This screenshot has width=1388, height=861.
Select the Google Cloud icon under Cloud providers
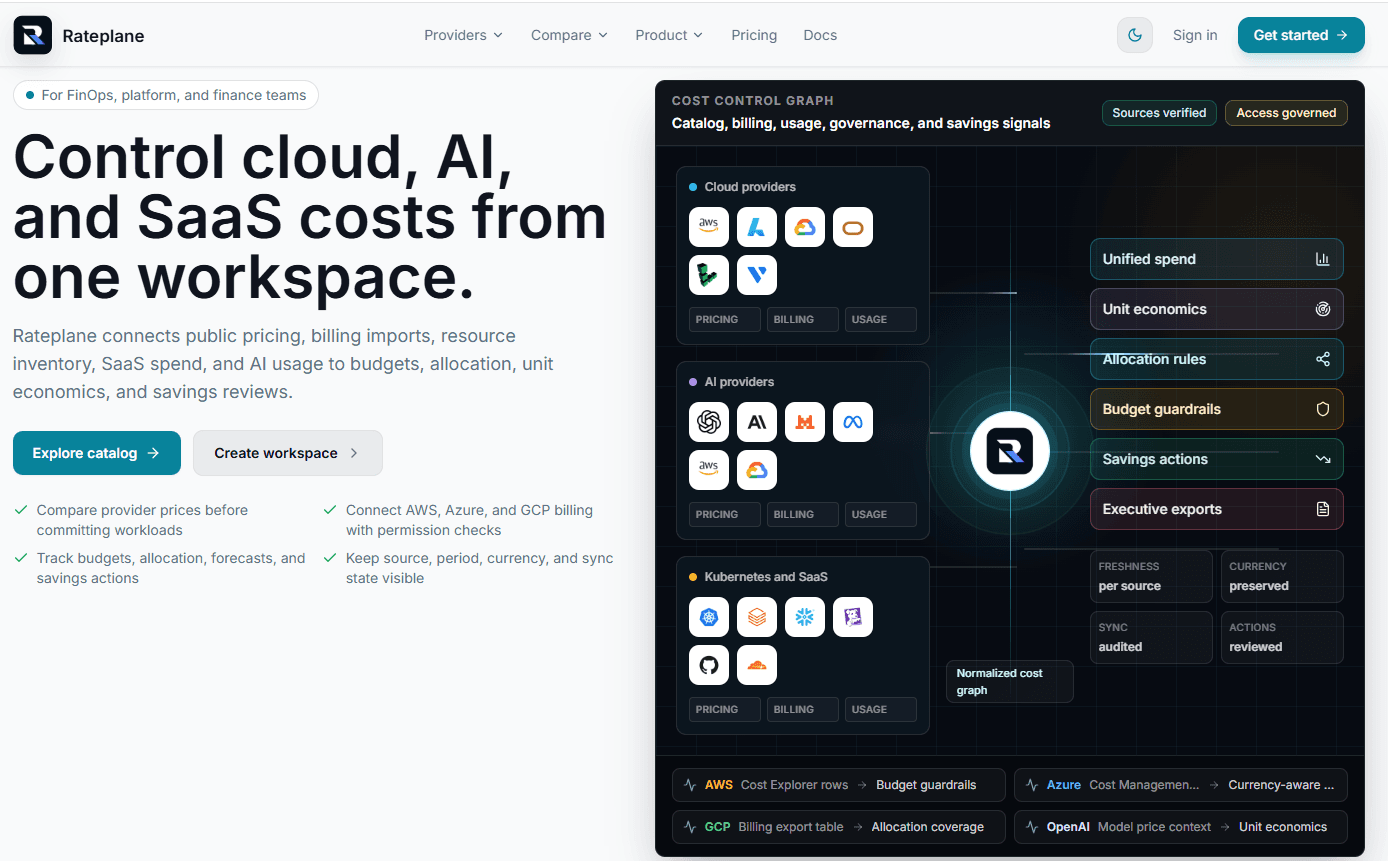[805, 227]
